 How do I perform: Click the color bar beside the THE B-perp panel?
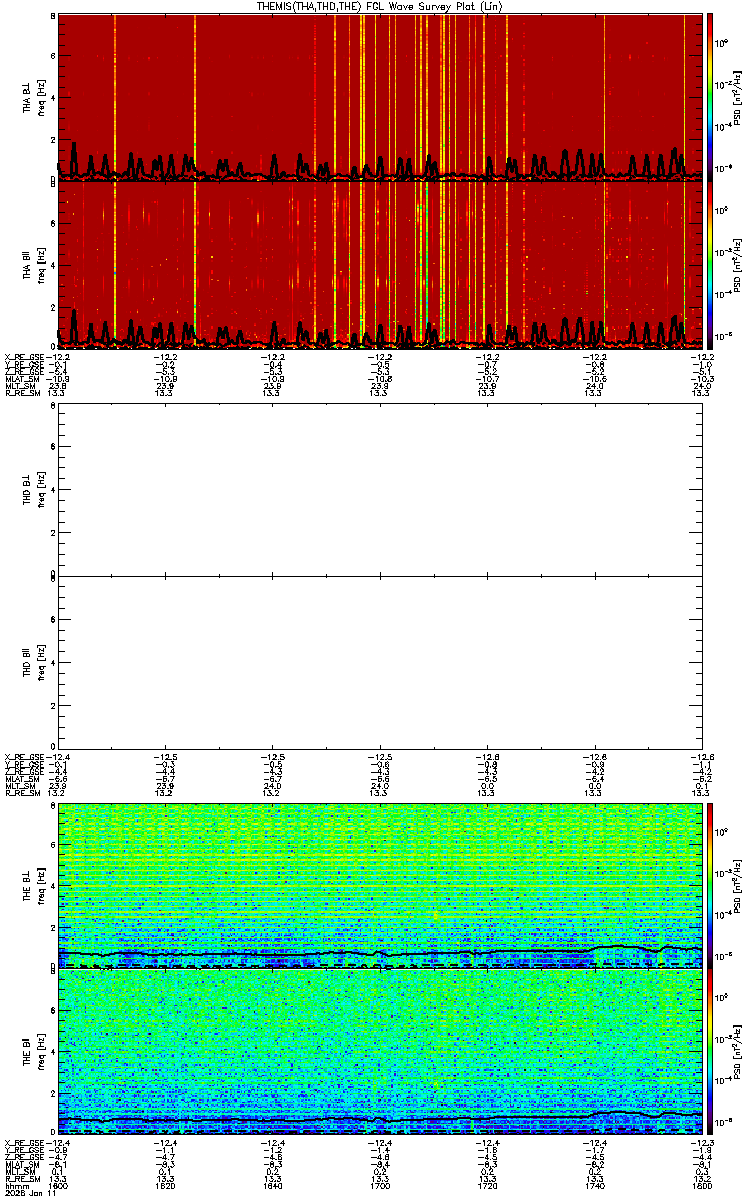[711, 885]
